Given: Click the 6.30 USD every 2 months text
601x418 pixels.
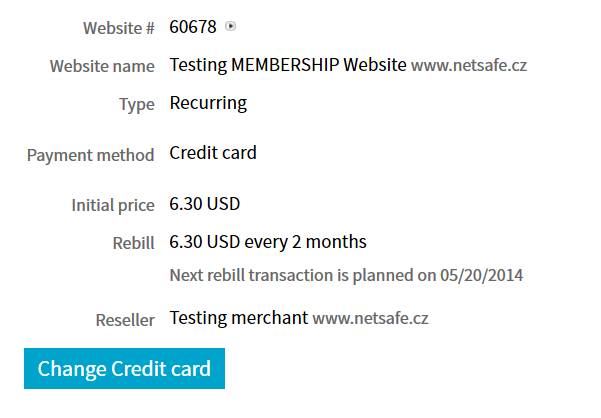Looking at the screenshot, I should (x=268, y=242).
